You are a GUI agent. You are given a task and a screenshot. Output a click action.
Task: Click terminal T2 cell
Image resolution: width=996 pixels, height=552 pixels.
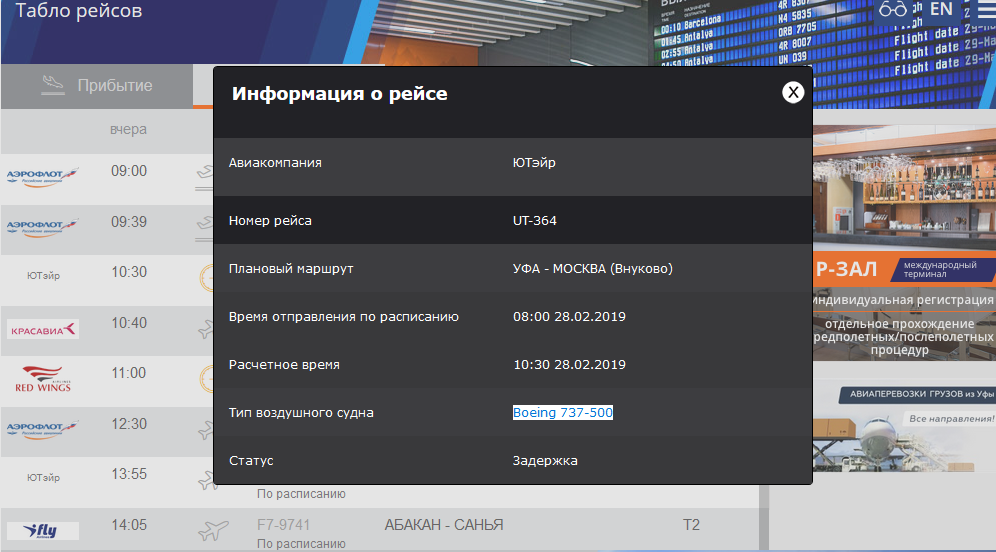pos(691,525)
